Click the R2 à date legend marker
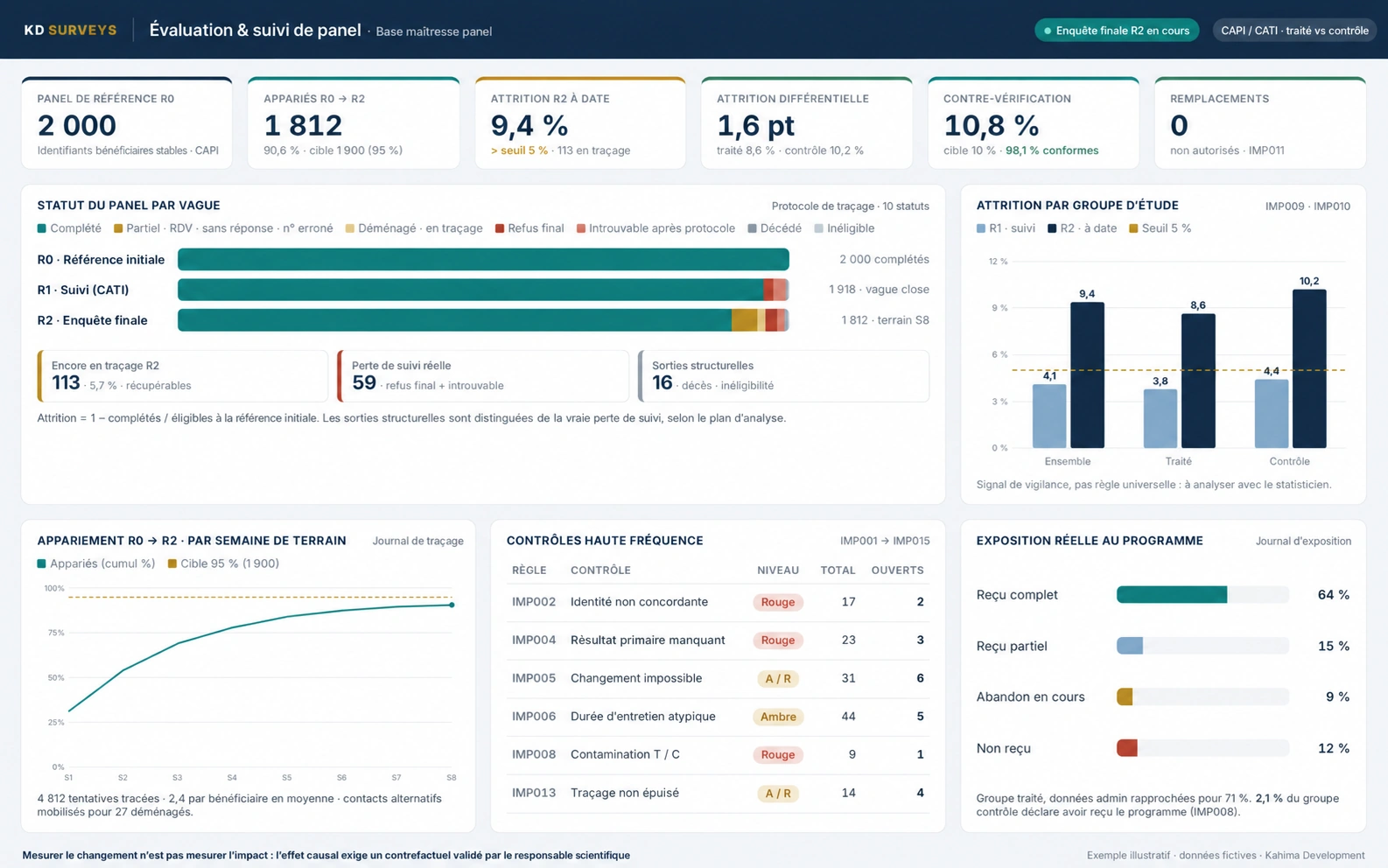Viewport: 1388px width, 868px height. (x=1052, y=228)
